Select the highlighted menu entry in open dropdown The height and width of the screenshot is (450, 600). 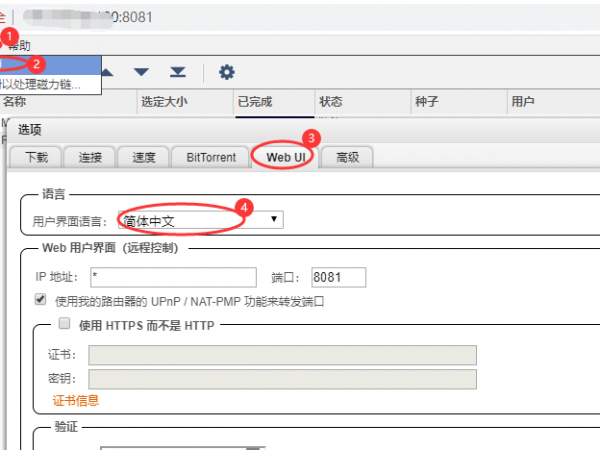50,64
